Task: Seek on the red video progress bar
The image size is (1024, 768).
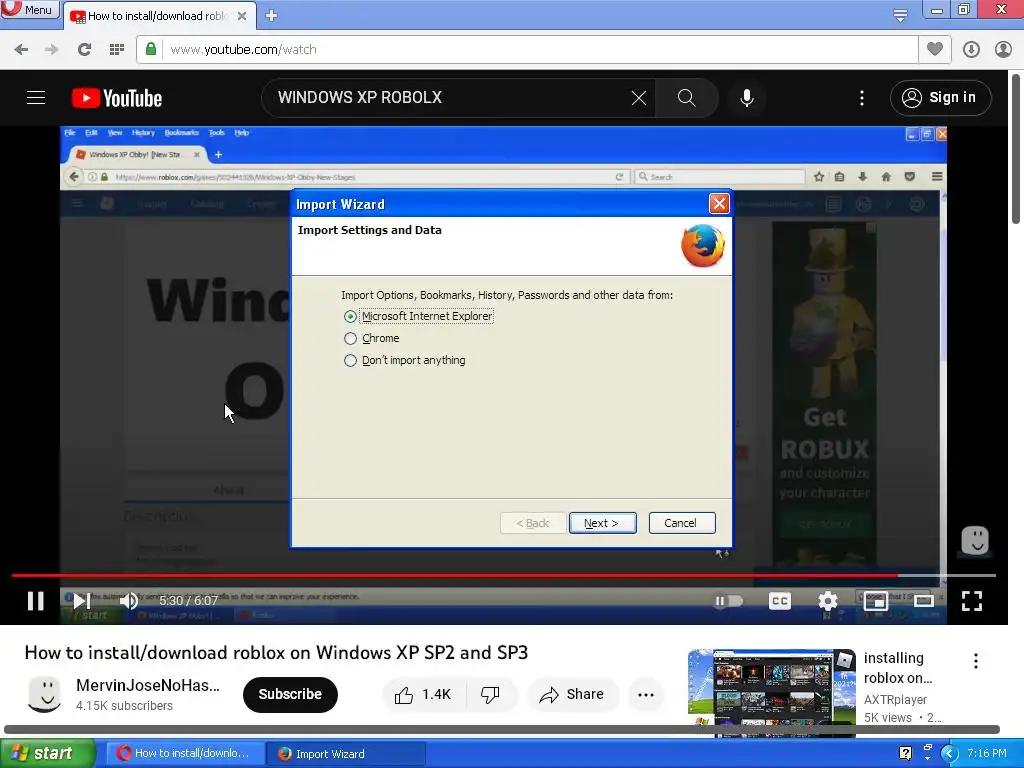Action: 503,575
